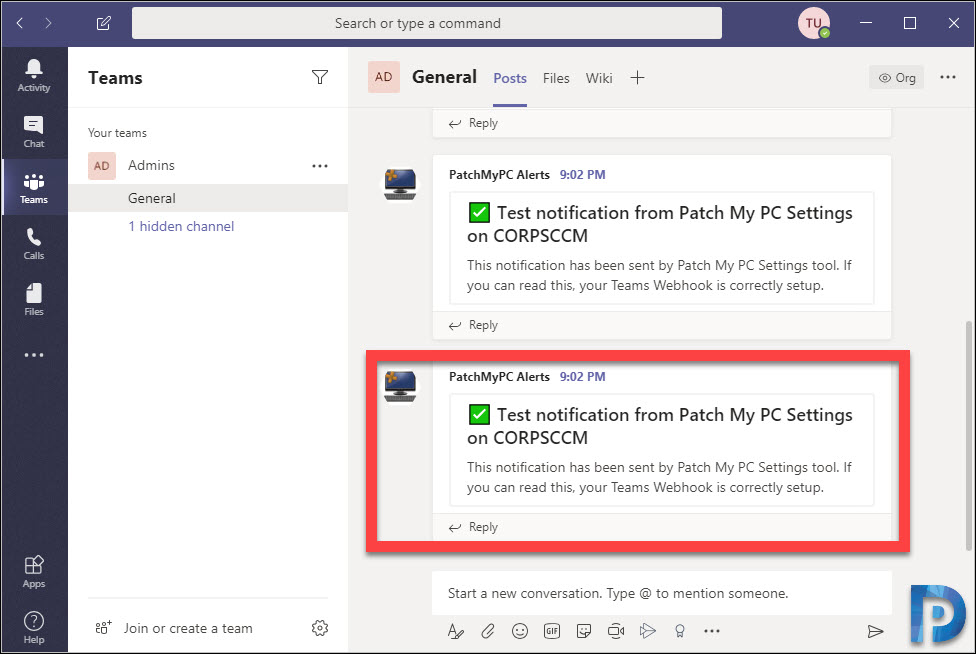
Task: Open the lower PatchMyPC Alerts avatar
Action: (x=400, y=386)
